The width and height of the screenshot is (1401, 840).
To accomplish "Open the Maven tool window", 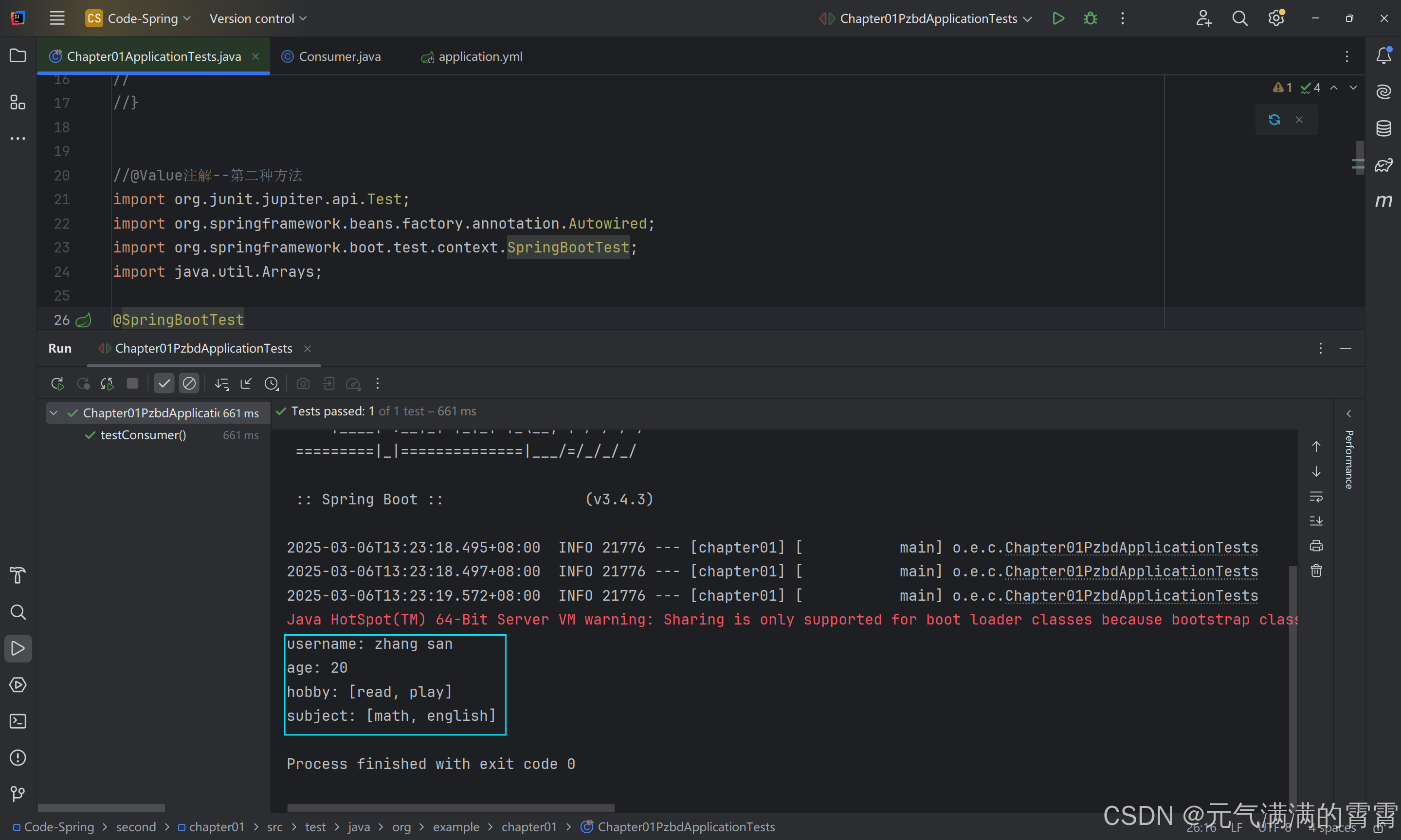I will click(x=1383, y=201).
